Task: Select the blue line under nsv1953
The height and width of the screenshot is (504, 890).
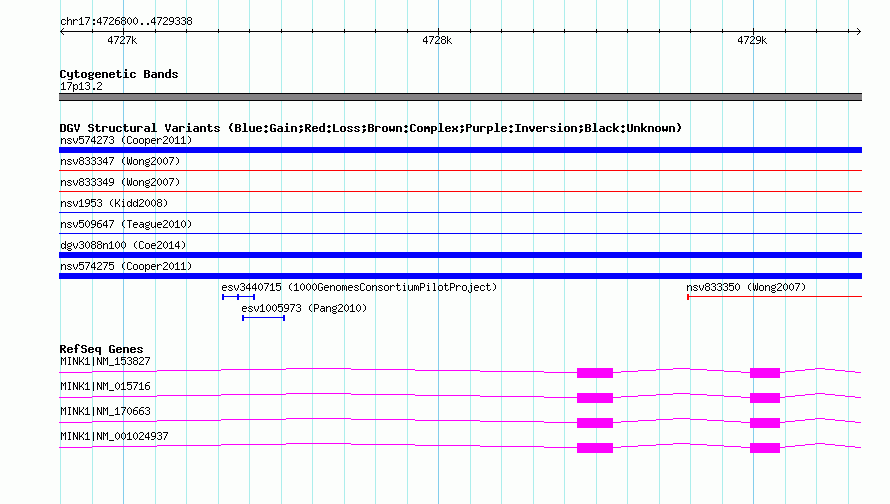Action: [x=460, y=212]
